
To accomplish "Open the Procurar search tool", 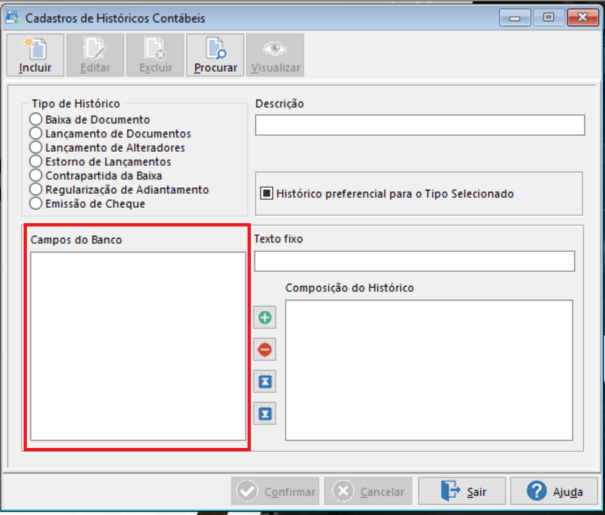I will [x=215, y=55].
